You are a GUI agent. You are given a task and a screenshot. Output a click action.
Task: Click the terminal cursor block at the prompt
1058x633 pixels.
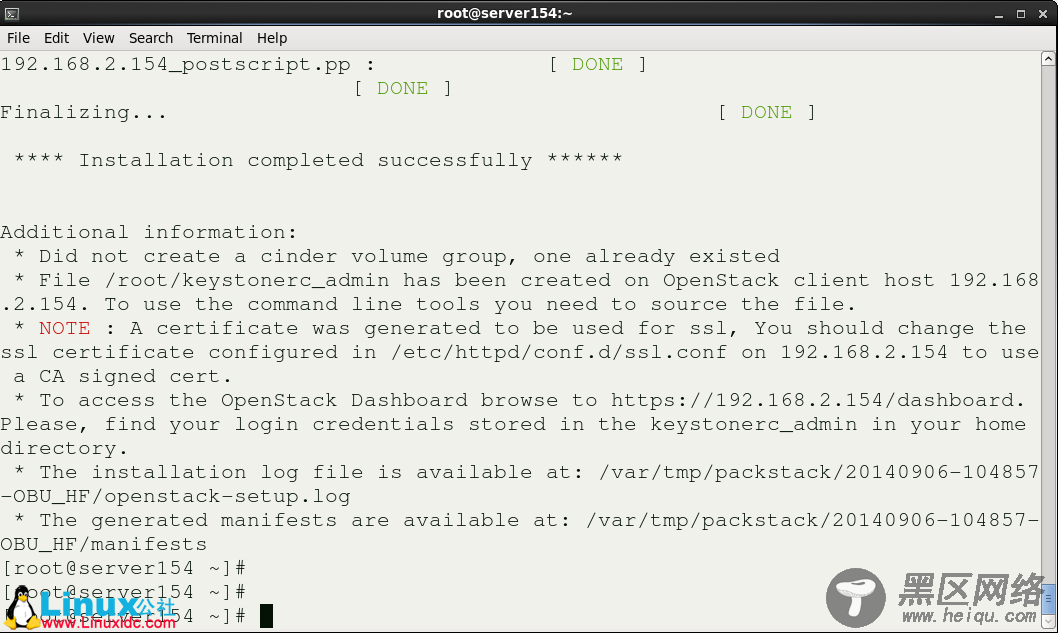[x=267, y=615]
